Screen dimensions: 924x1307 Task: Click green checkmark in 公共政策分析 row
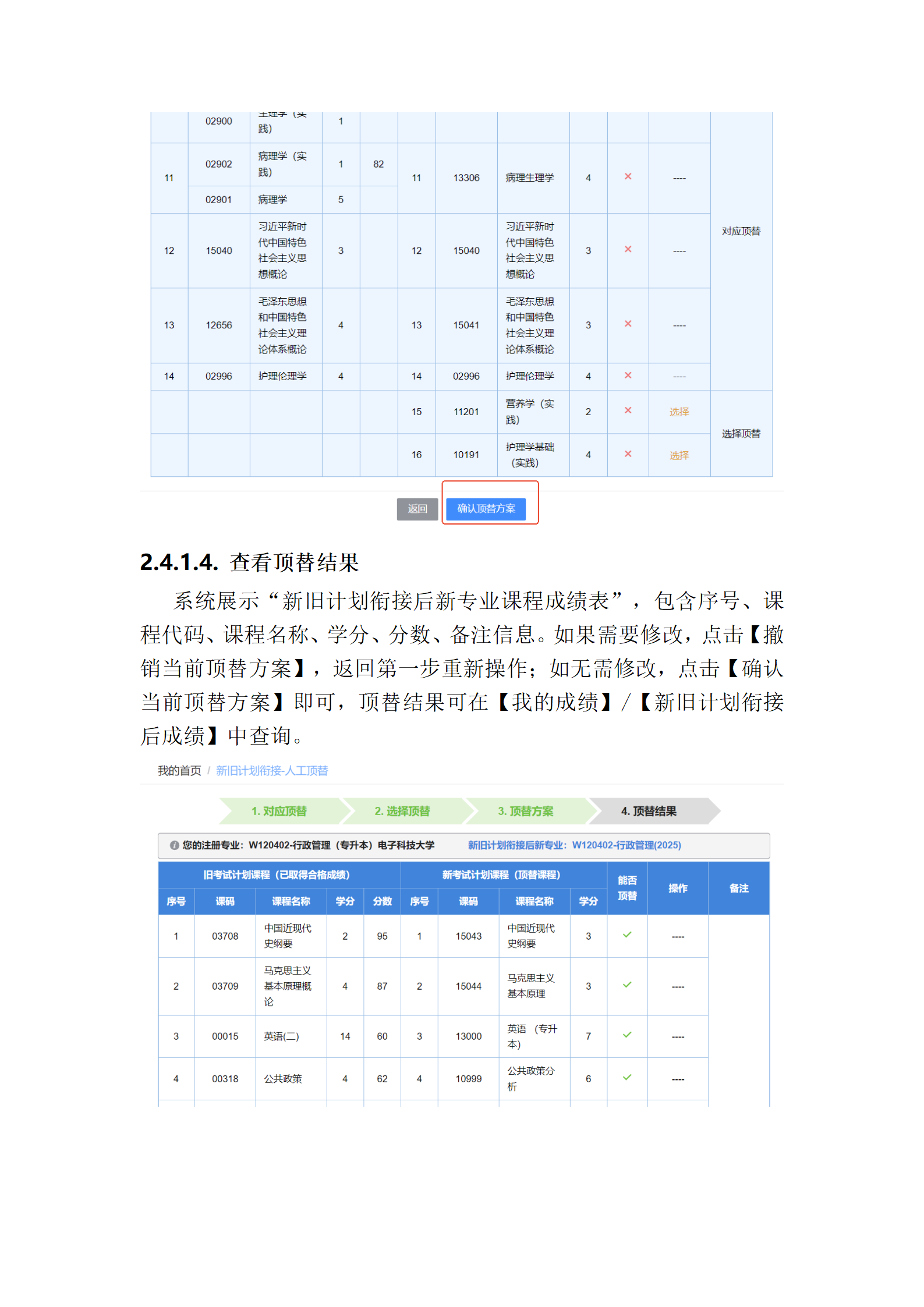tap(627, 1078)
